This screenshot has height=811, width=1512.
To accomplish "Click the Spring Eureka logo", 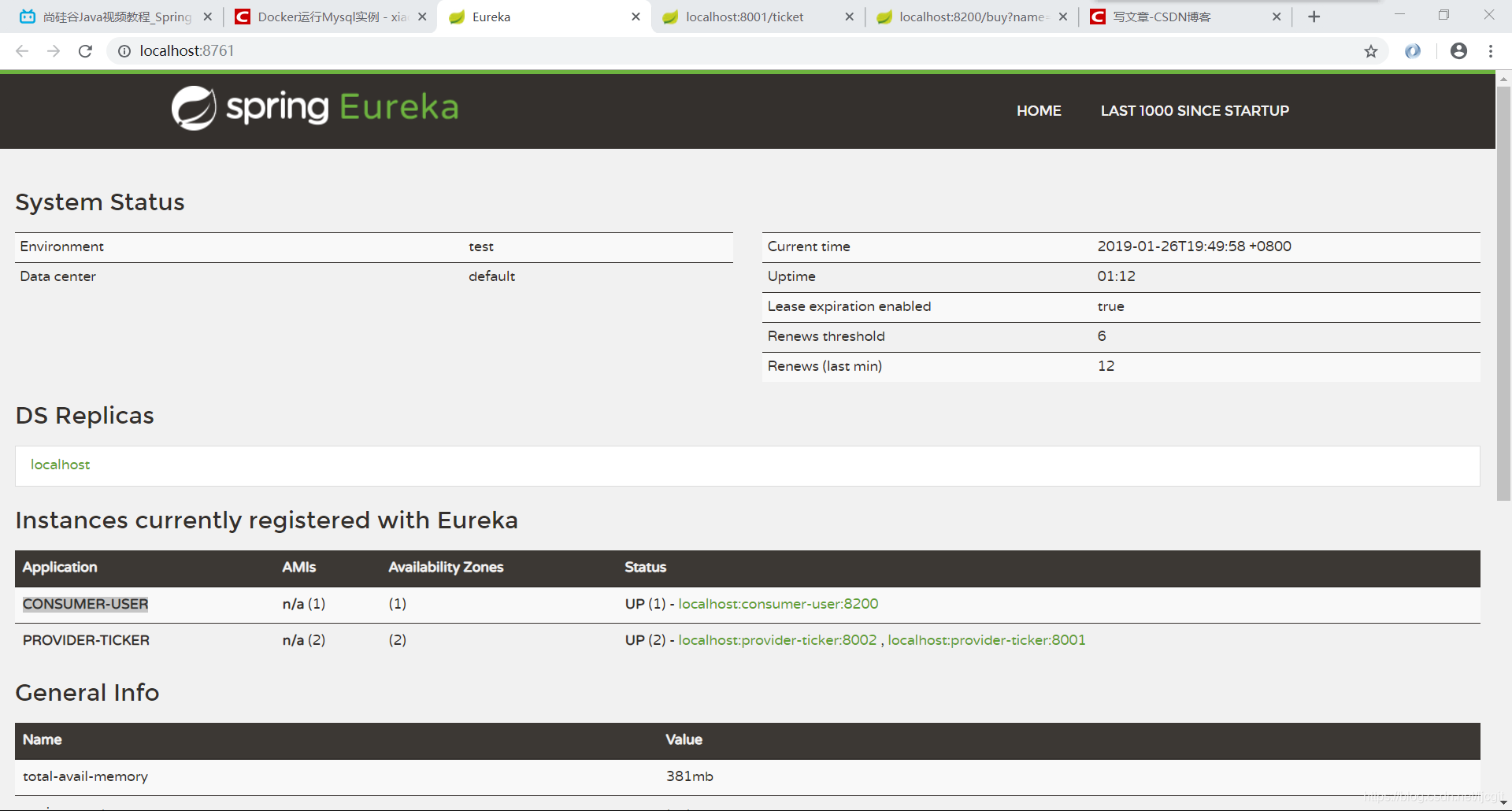I will pos(315,108).
